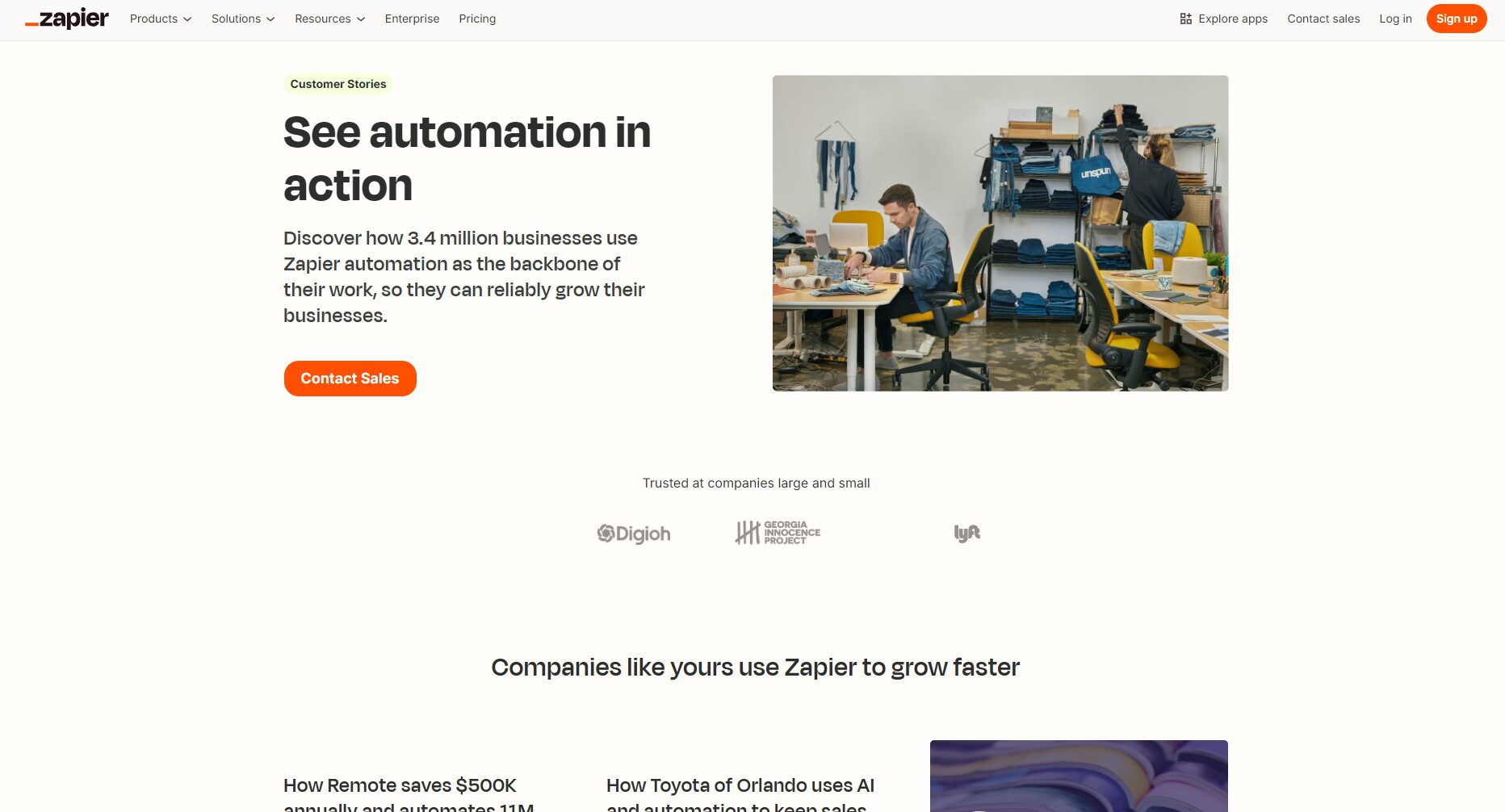Click the Lyft logo
Viewport: 1505px width, 812px height.
pos(966,533)
